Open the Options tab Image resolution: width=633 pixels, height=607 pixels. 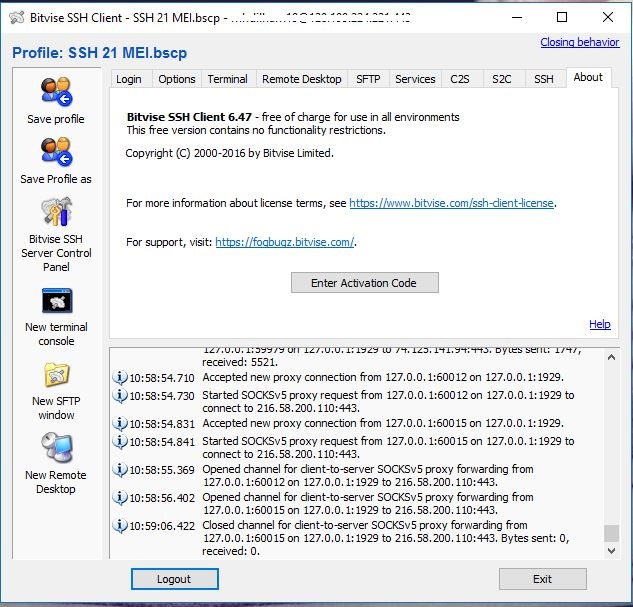[177, 79]
